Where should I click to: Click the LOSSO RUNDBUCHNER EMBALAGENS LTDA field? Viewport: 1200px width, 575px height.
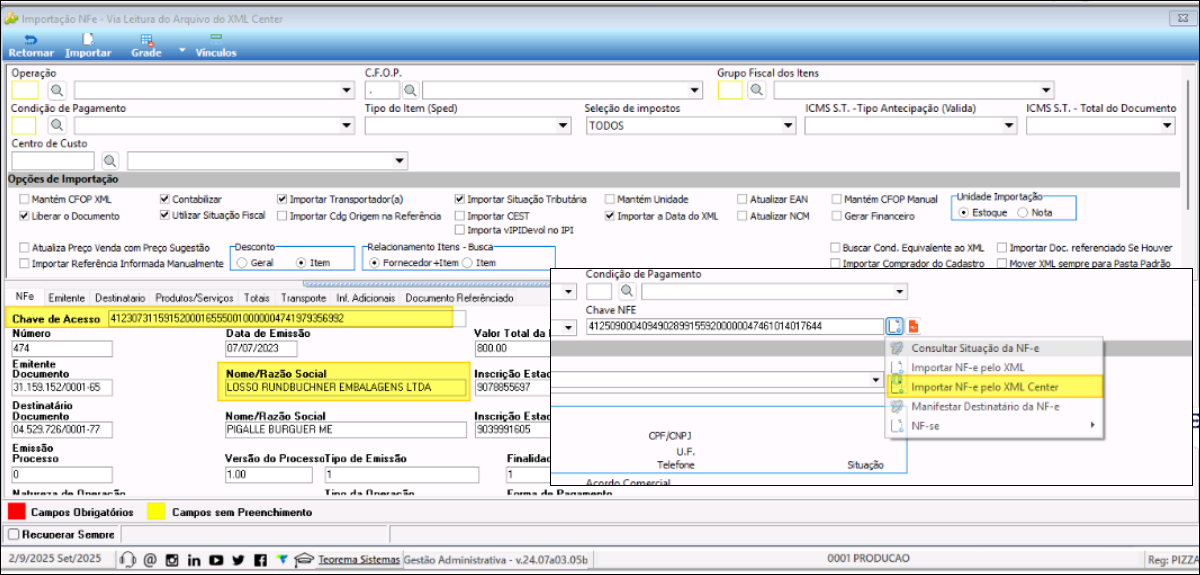tap(346, 387)
